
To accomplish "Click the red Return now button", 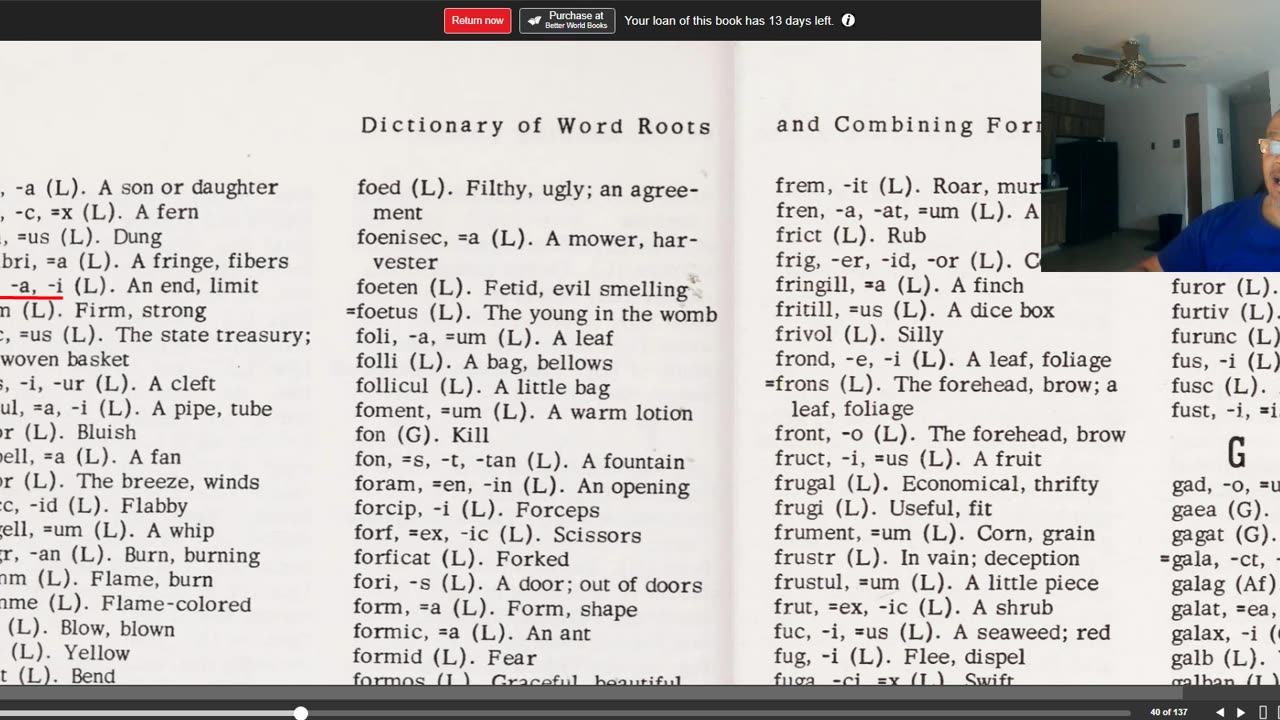I will coord(477,20).
